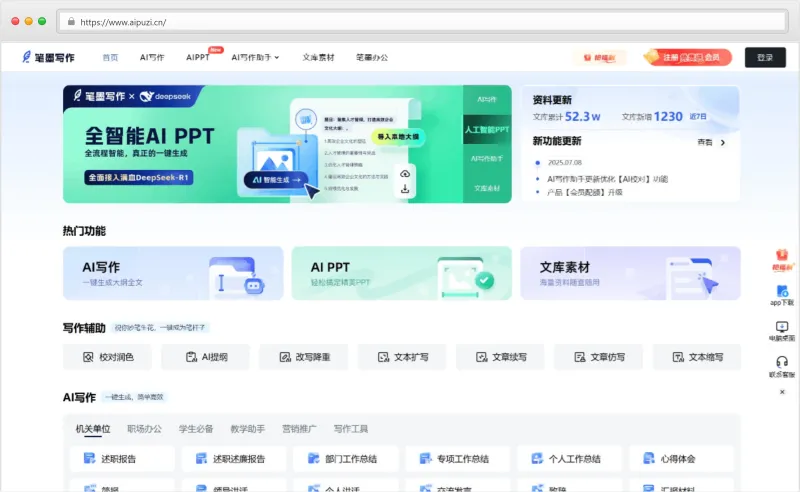800x492 pixels.
Task: Switch to the 写作工具 tab
Action: coord(351,429)
